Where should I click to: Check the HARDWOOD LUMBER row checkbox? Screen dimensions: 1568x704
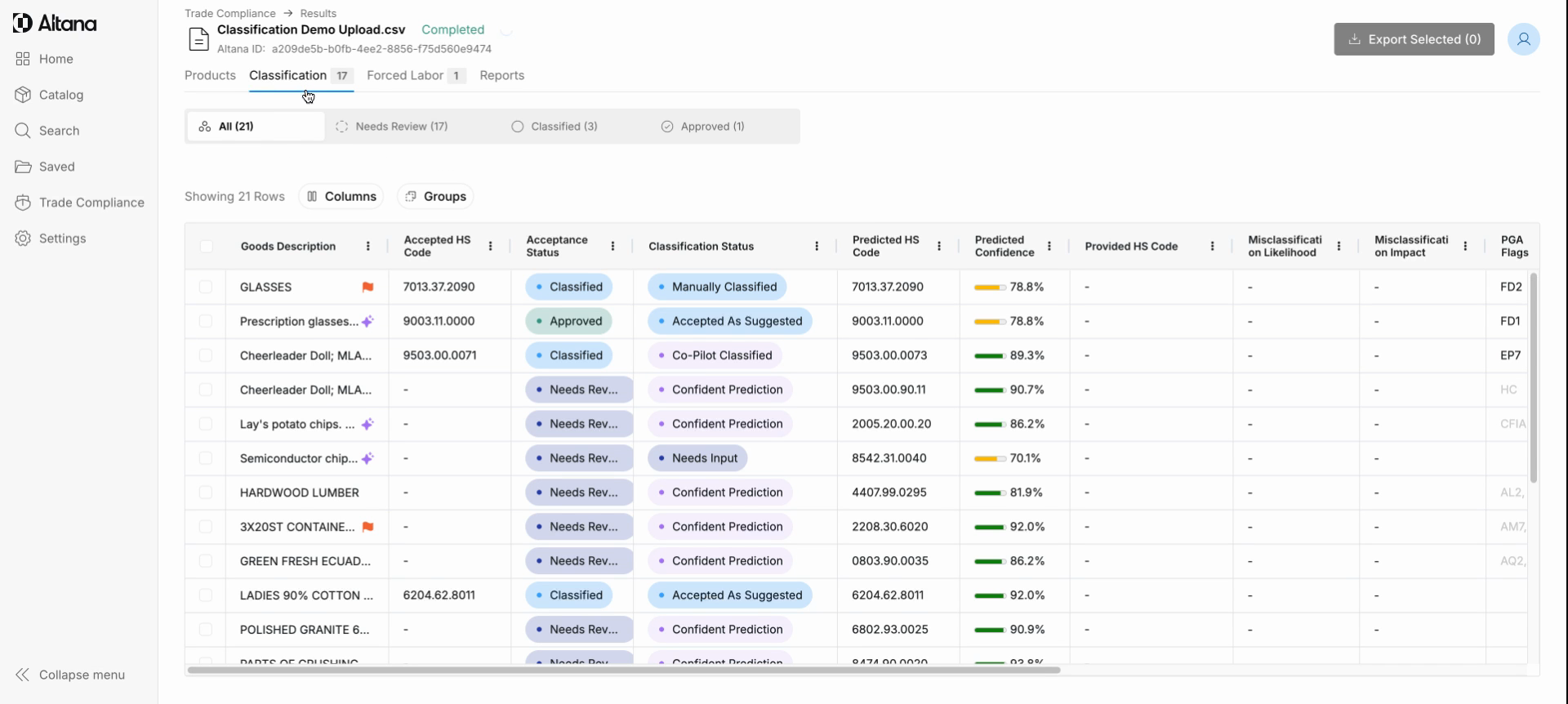[206, 492]
